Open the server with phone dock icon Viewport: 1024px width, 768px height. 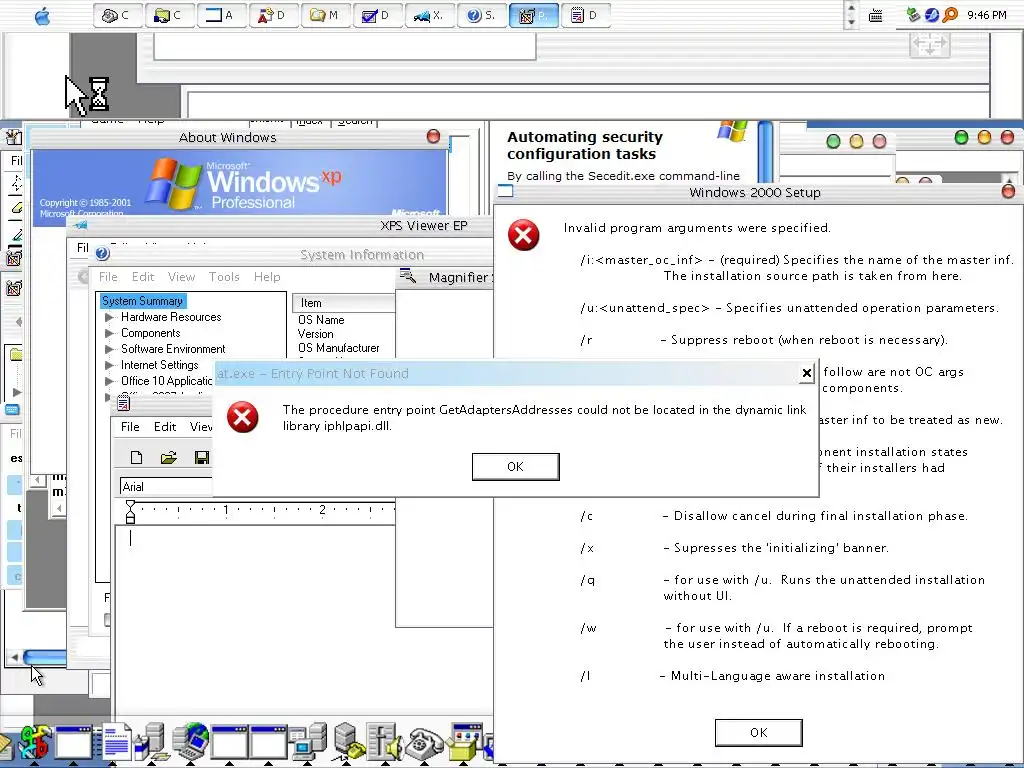(x=347, y=743)
